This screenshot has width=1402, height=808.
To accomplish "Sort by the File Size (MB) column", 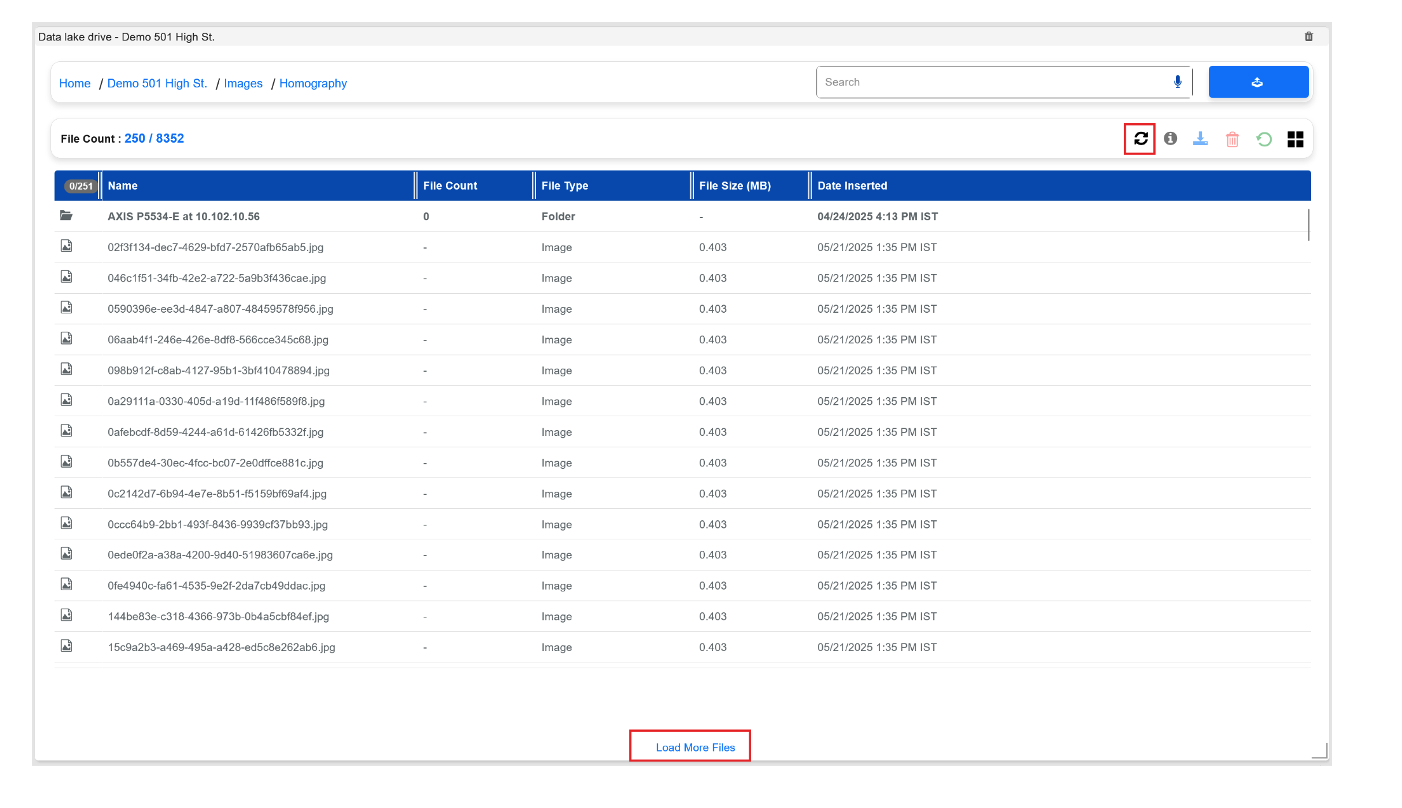I will [736, 185].
